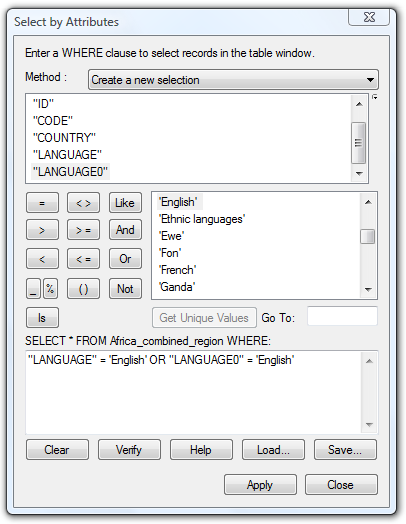This screenshot has width=406, height=524.
Task: Clear the query expression
Action: (x=57, y=450)
